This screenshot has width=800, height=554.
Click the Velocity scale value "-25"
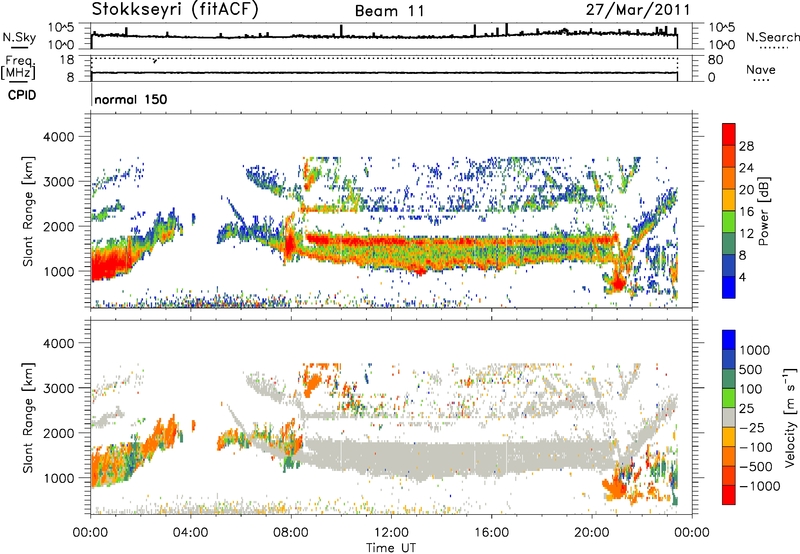(x=755, y=427)
